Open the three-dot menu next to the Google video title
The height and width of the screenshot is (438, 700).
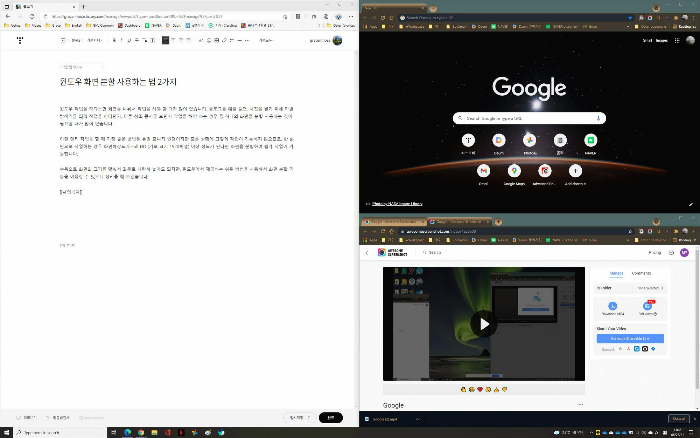tap(580, 405)
